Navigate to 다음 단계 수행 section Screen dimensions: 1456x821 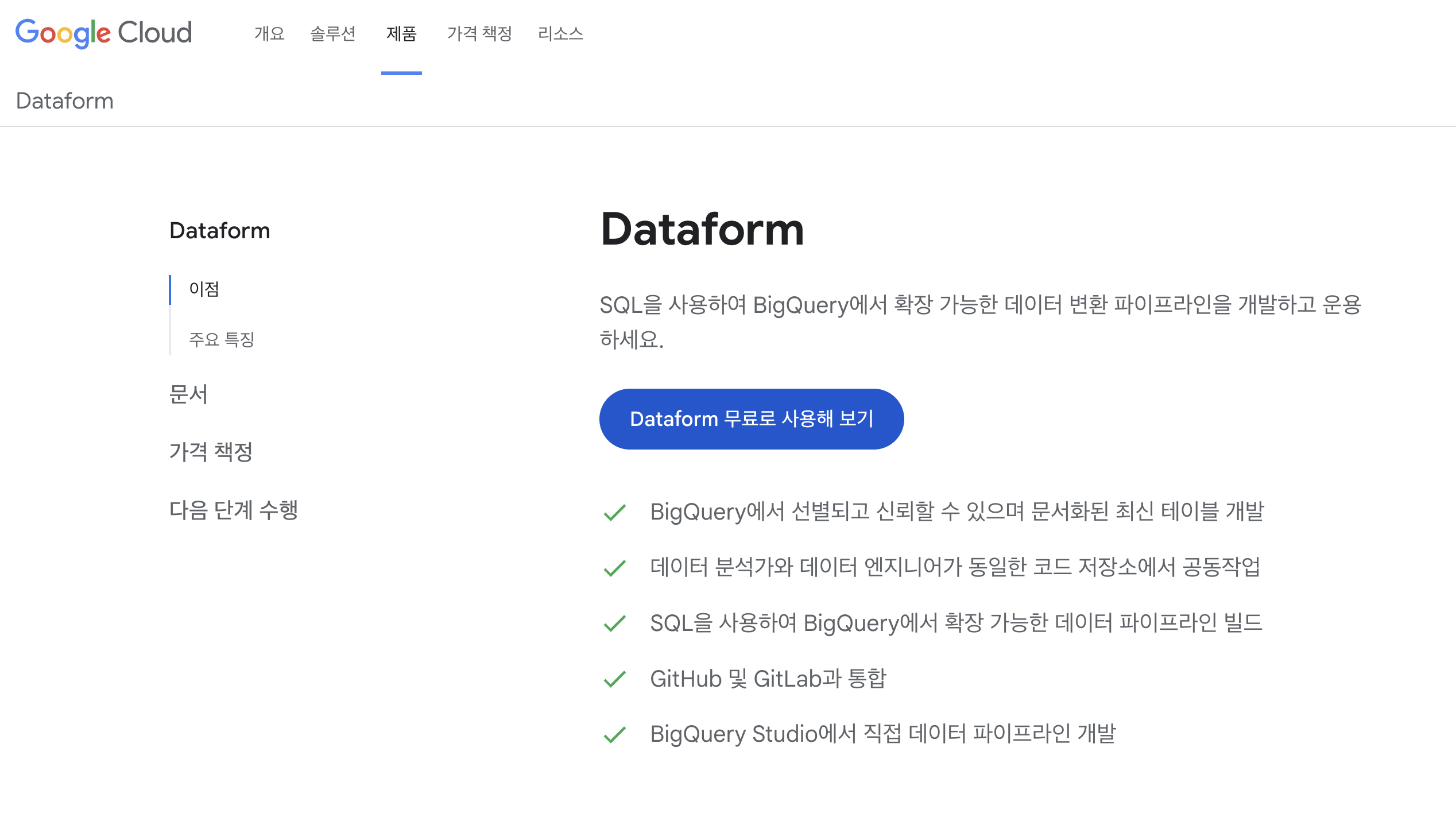click(234, 510)
